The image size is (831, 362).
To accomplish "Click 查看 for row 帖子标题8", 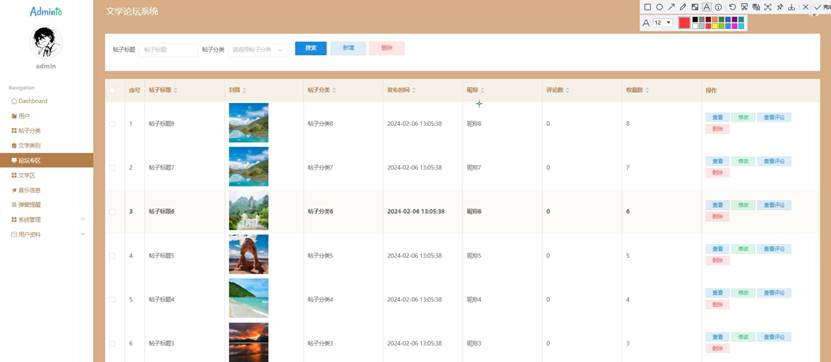I will point(717,118).
